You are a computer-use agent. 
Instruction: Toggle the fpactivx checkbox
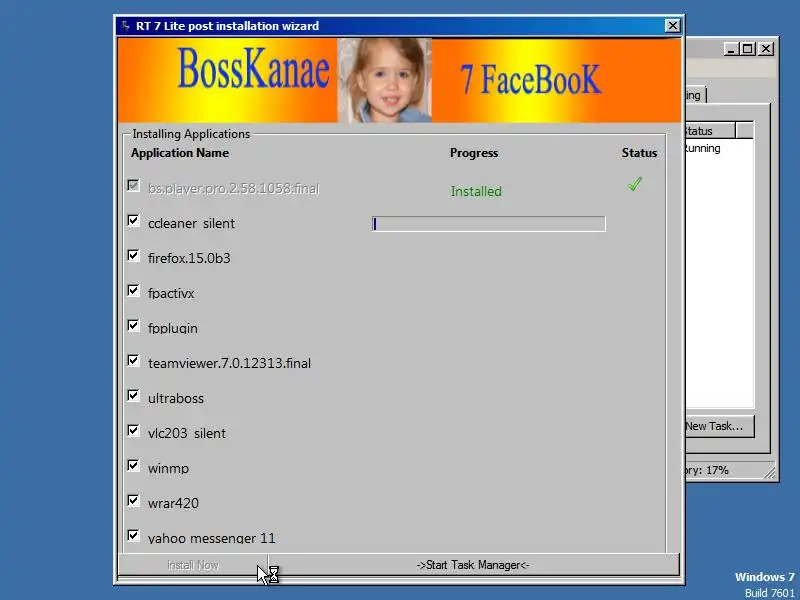coord(133,290)
